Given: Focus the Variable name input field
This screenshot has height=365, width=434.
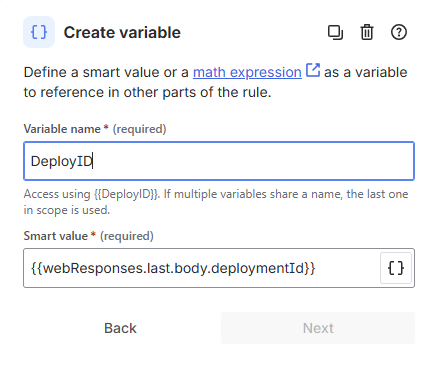Looking at the screenshot, I should pyautogui.click(x=219, y=161).
